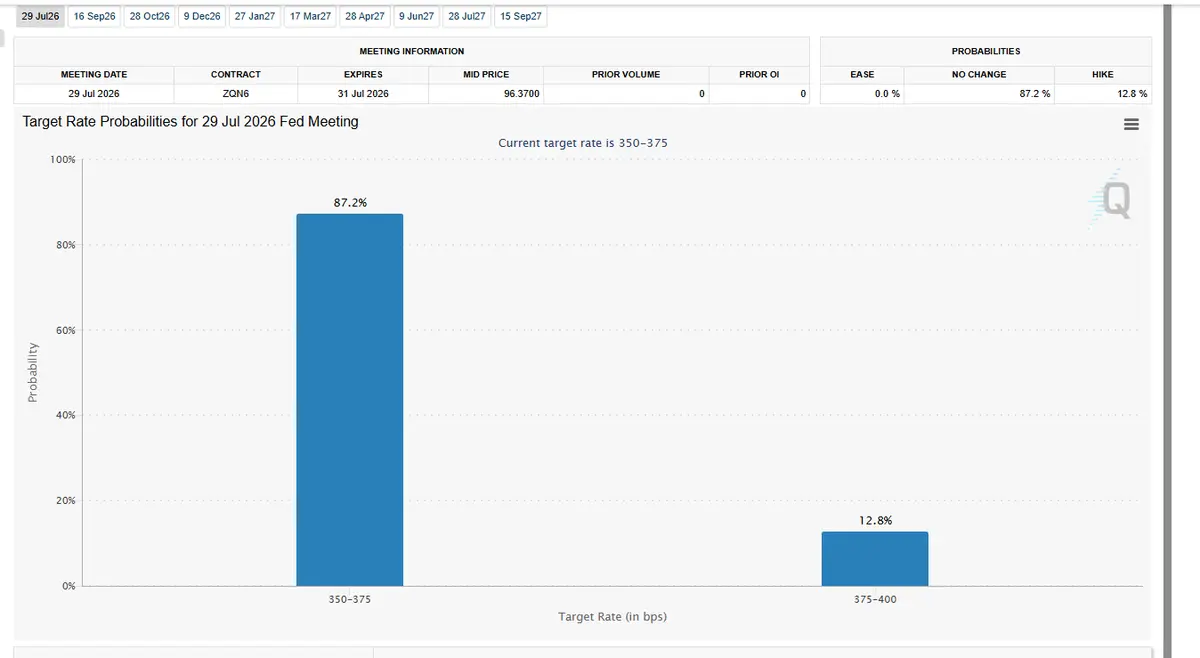1200x658 pixels.
Task: Click the PRIOR VOLUME column header
Action: [626, 74]
